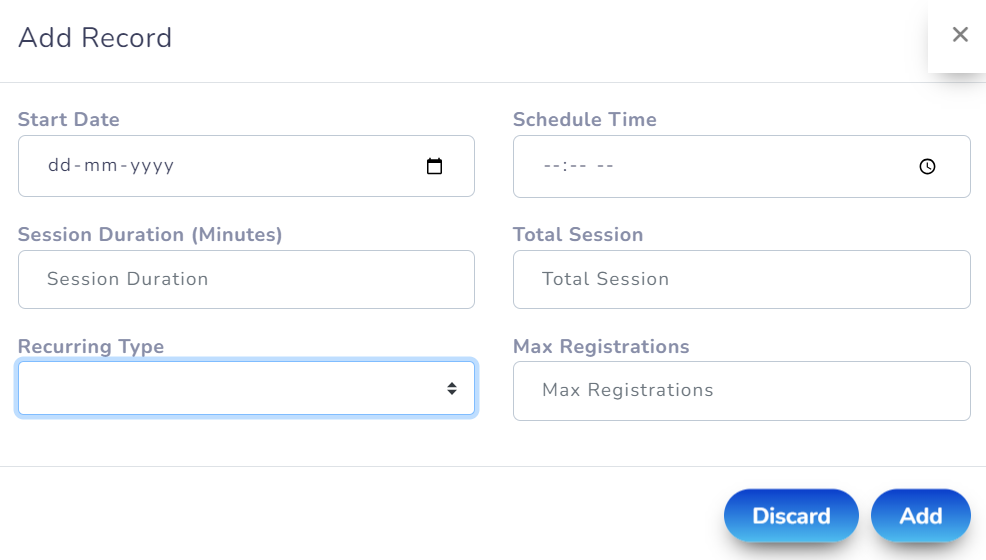Select the minutes segment in Schedule Time
This screenshot has width=986, height=560.
click(577, 166)
